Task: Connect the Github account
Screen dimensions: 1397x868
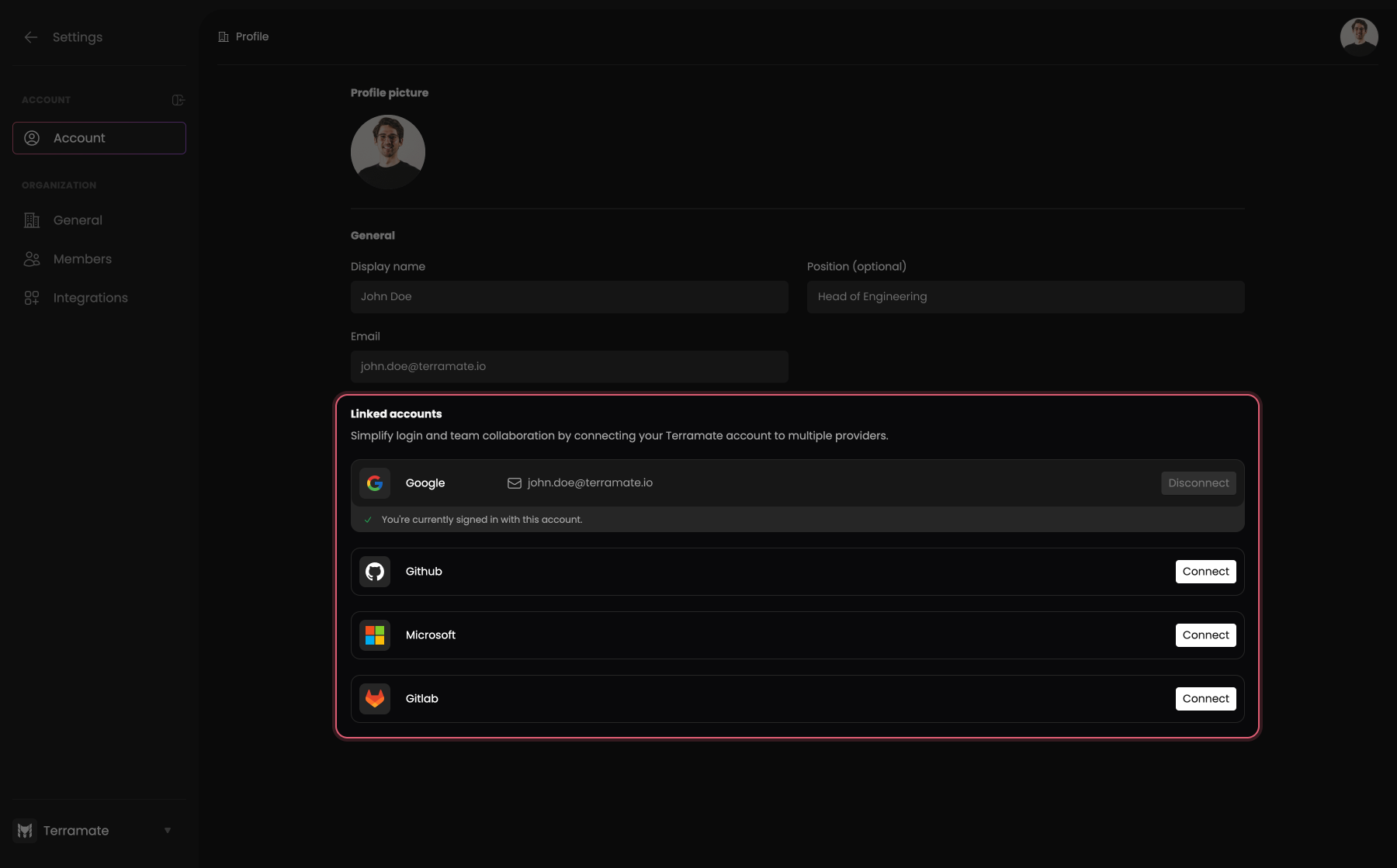Action: [1205, 571]
